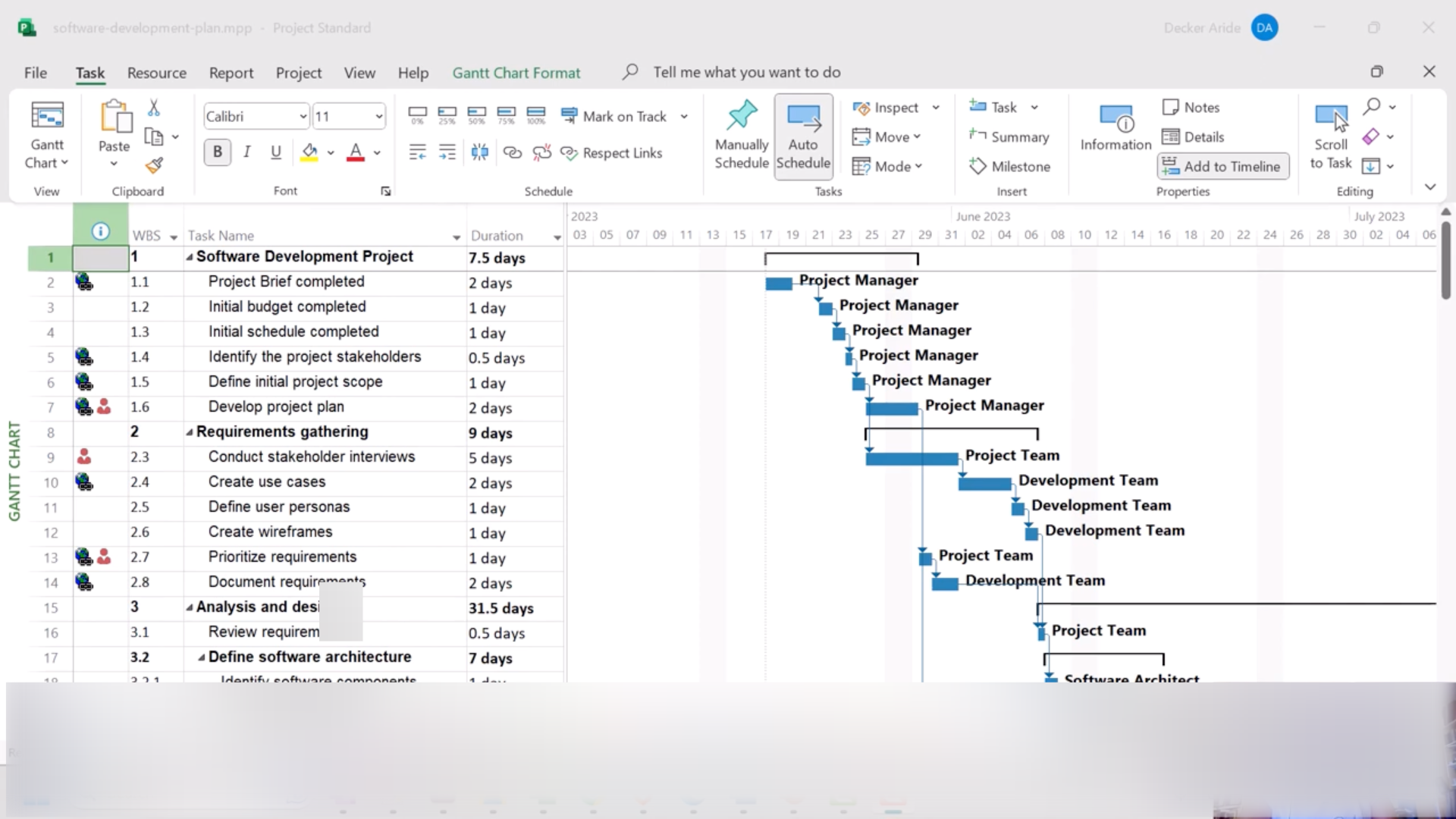1456x819 pixels.
Task: Toggle Bold formatting
Action: coord(218,152)
